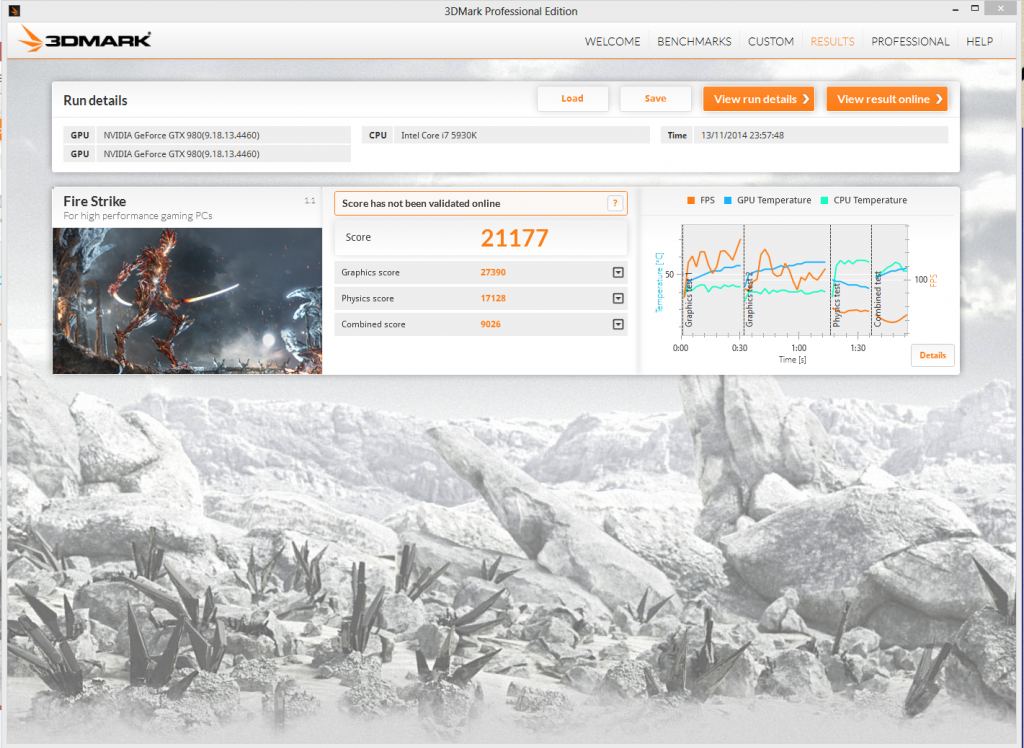Click the 'Fire Strike' heading
Image resolution: width=1024 pixels, height=748 pixels.
tap(95, 201)
